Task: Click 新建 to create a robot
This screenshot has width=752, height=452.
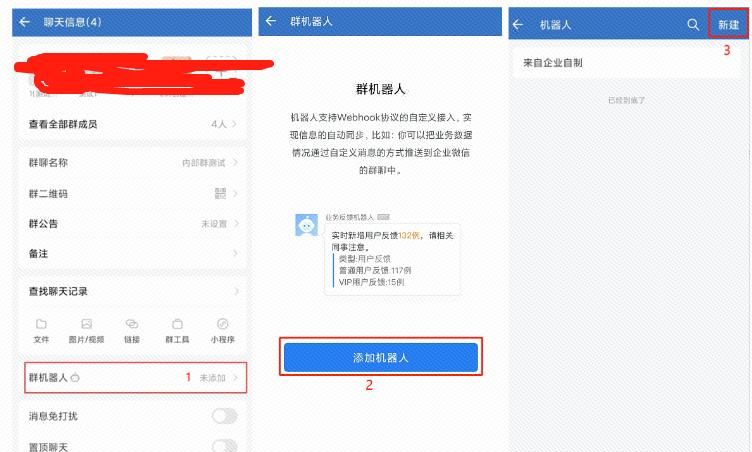Action: [728, 24]
